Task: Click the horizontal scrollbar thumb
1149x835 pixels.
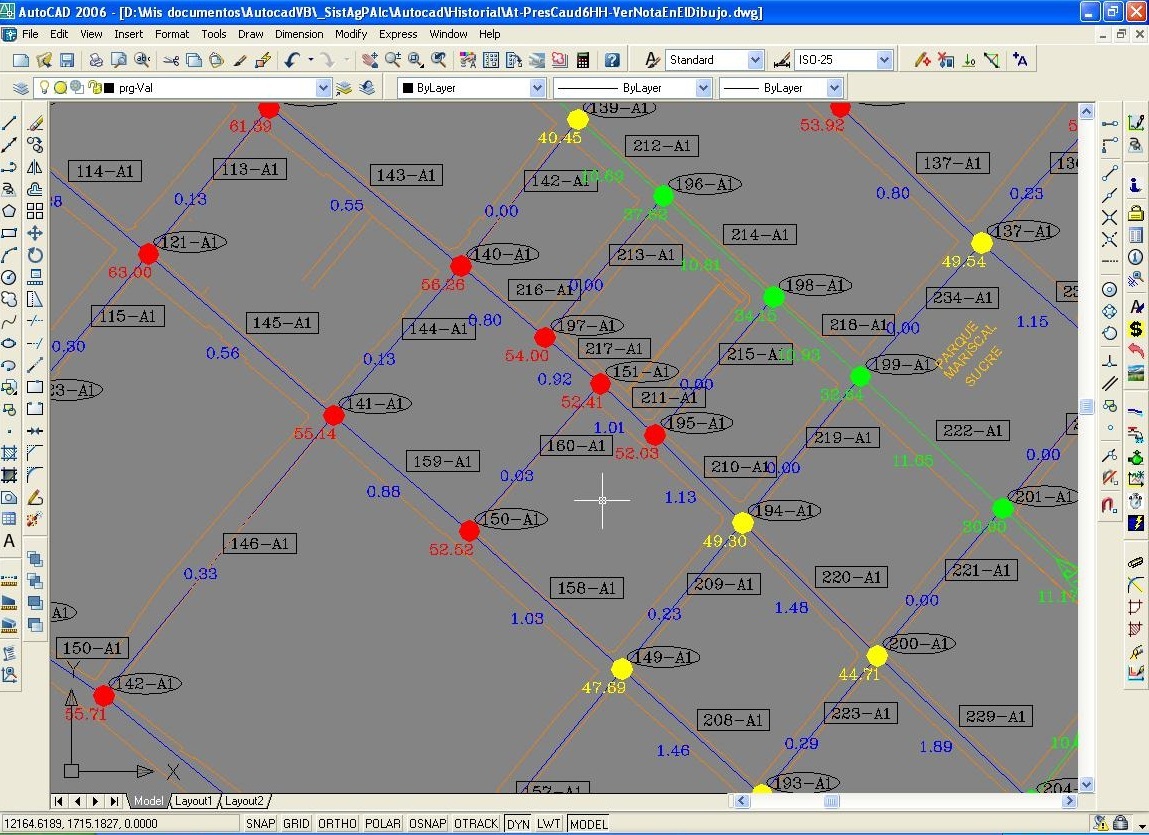Action: tap(832, 801)
